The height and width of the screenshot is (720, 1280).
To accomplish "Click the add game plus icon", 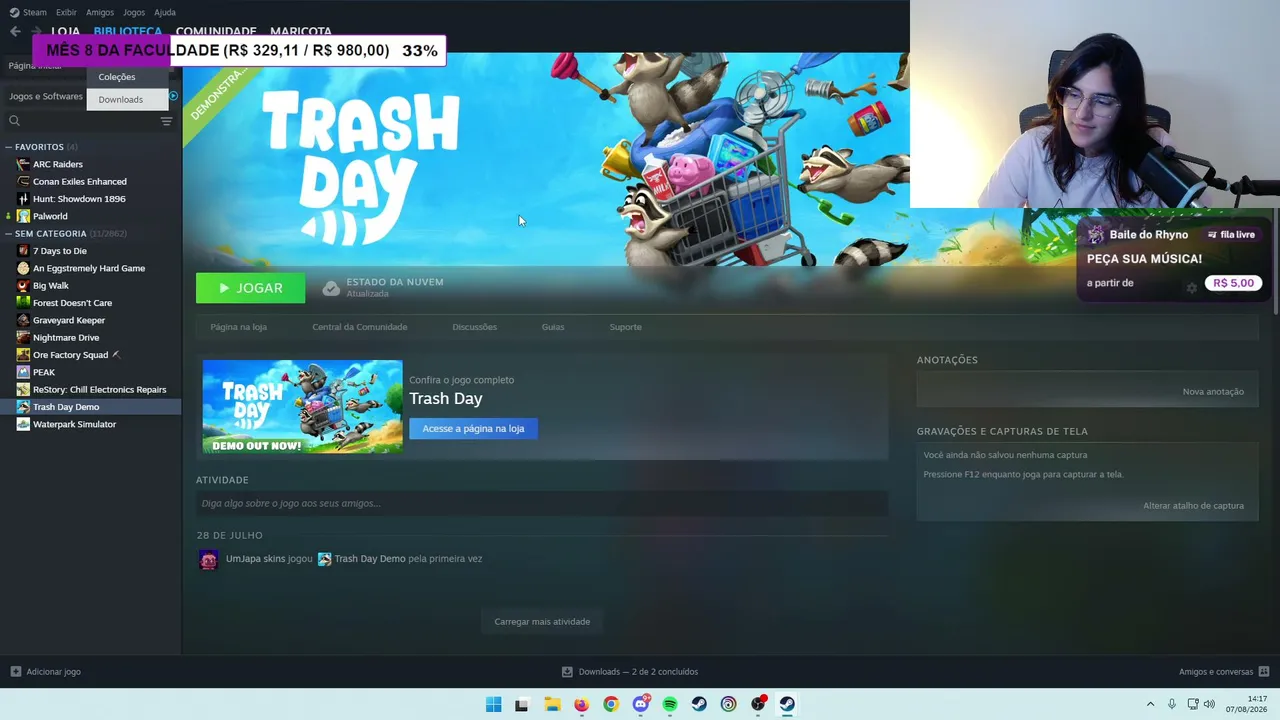I will 15,672.
